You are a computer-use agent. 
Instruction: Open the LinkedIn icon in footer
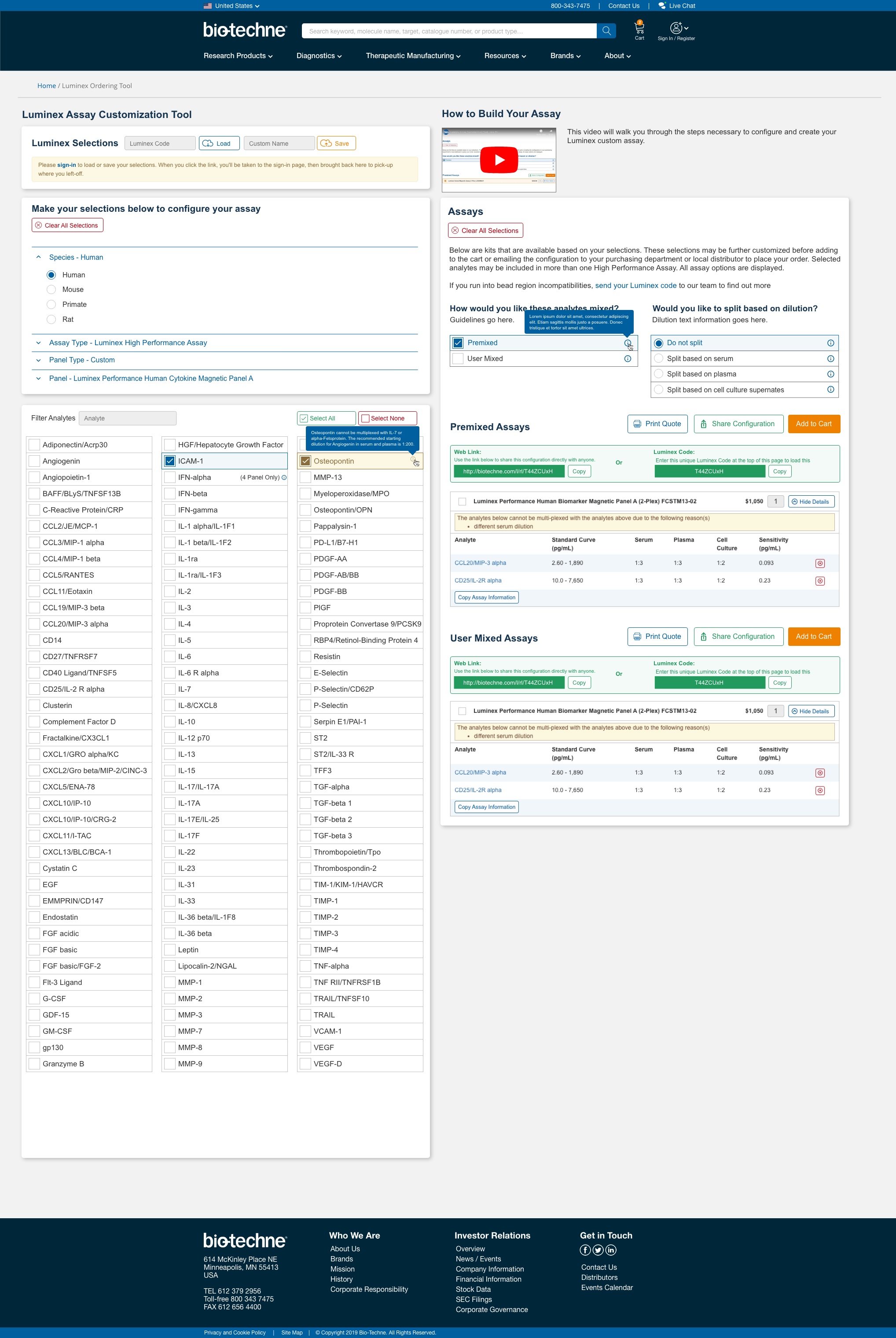click(x=611, y=1250)
